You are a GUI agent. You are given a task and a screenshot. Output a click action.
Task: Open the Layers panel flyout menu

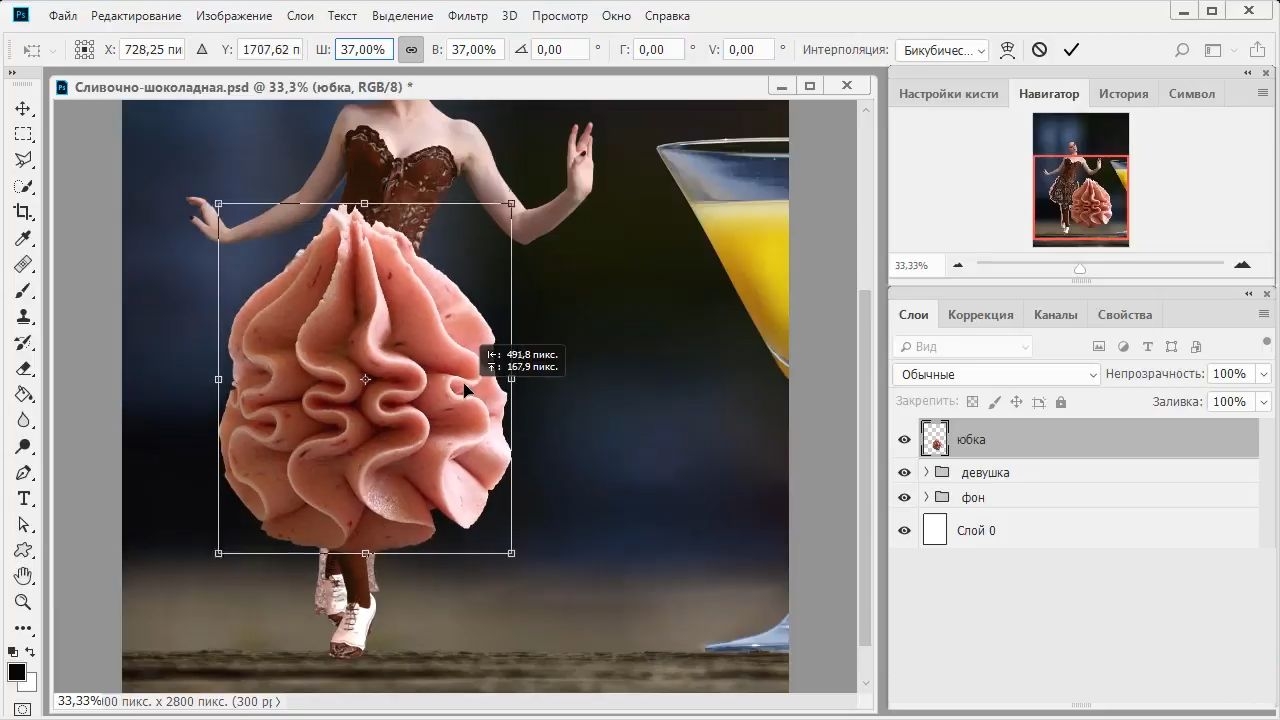click(1263, 314)
